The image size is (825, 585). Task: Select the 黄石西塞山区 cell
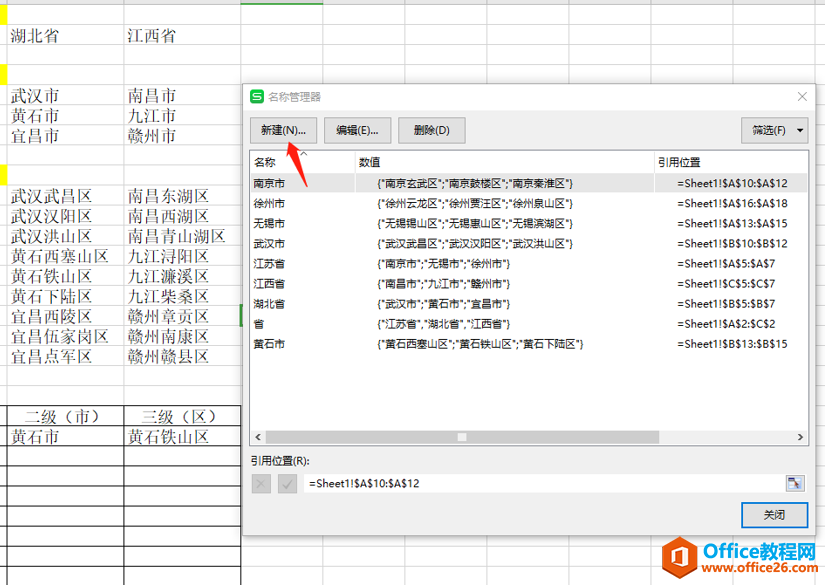pyautogui.click(x=65, y=256)
